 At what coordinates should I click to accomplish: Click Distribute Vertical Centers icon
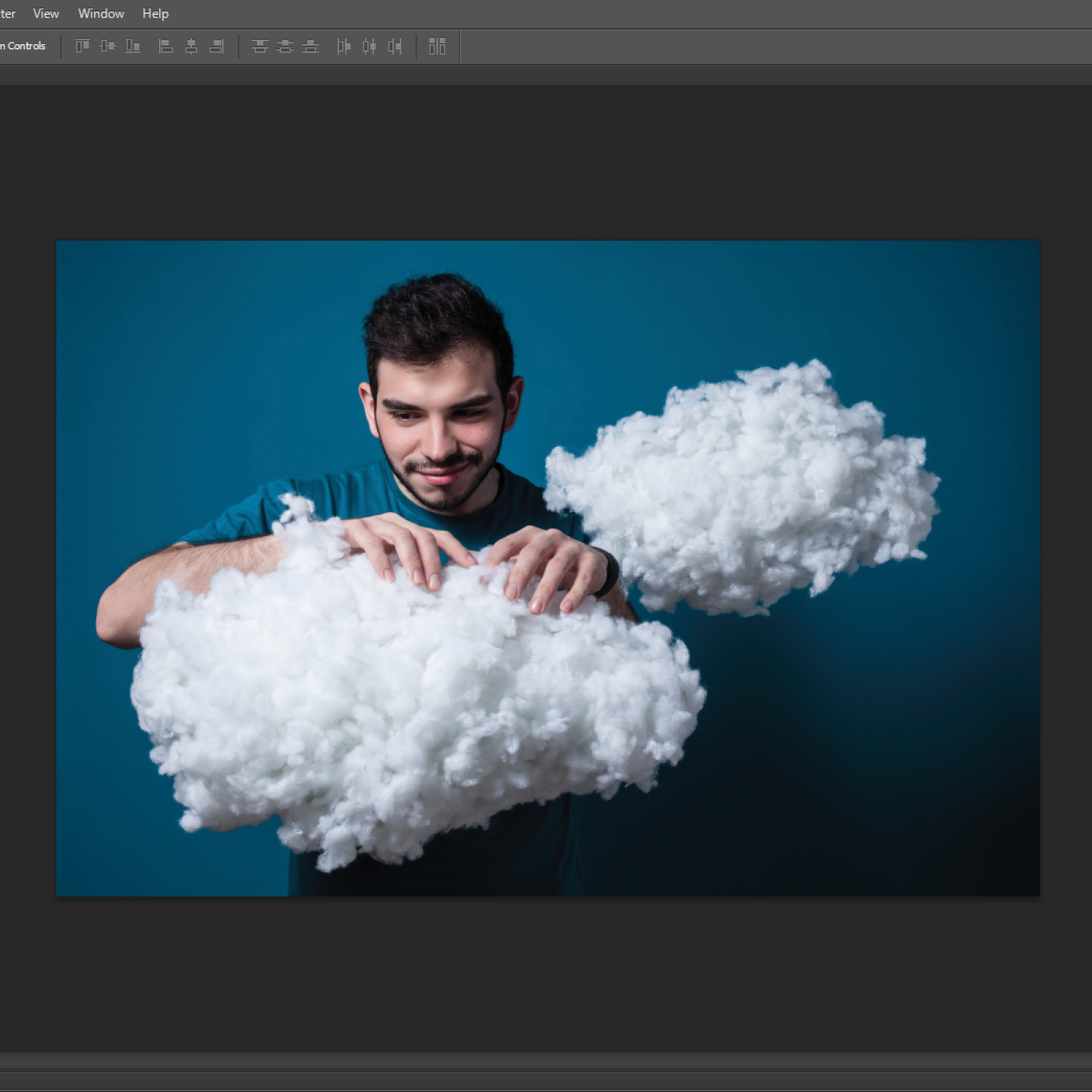(285, 46)
